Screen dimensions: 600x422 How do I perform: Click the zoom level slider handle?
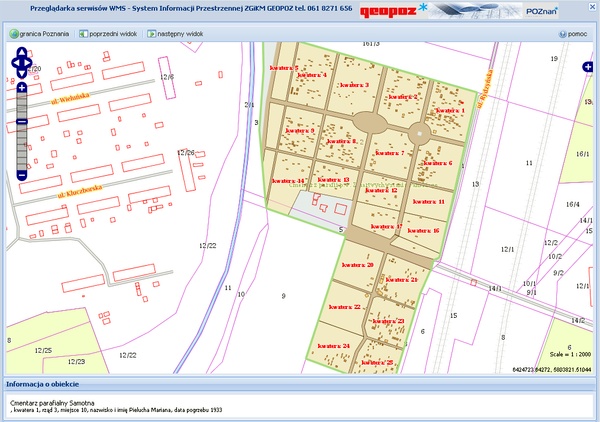pos(21,119)
